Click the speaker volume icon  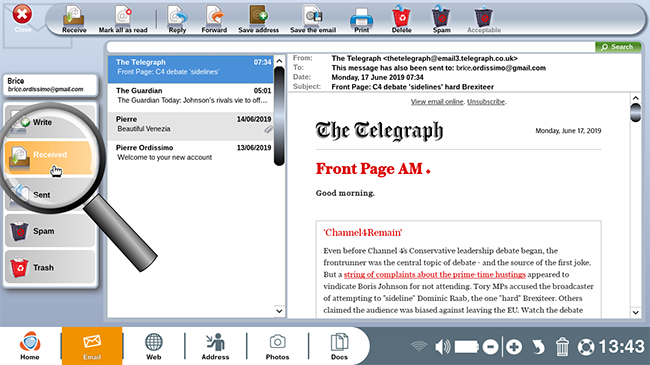click(442, 346)
